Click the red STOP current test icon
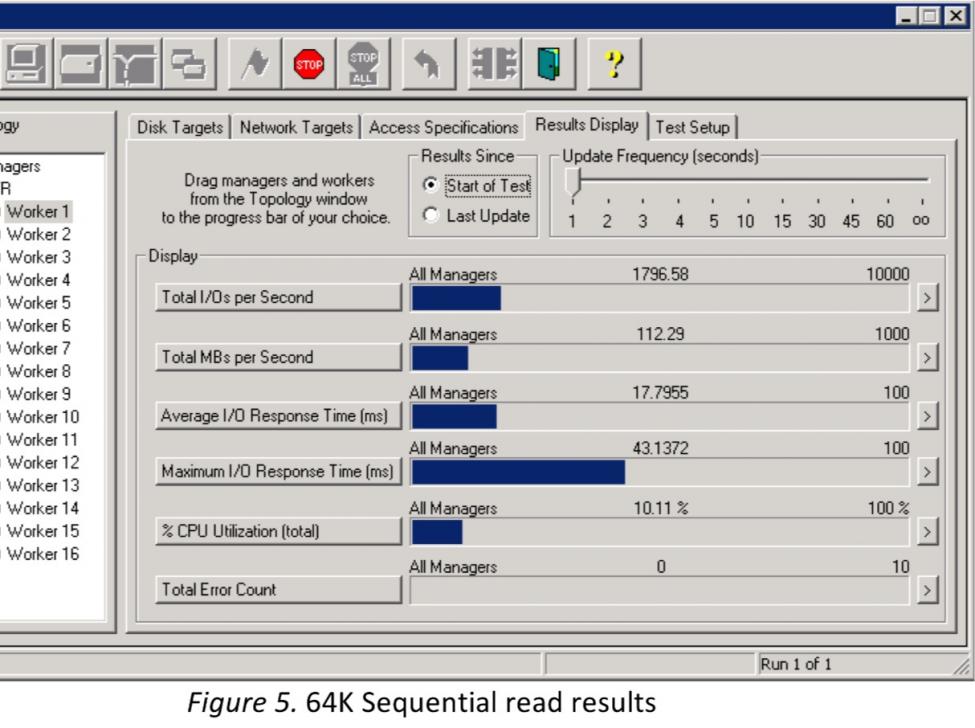Screen dimensions: 975x728 pyautogui.click(x=309, y=63)
